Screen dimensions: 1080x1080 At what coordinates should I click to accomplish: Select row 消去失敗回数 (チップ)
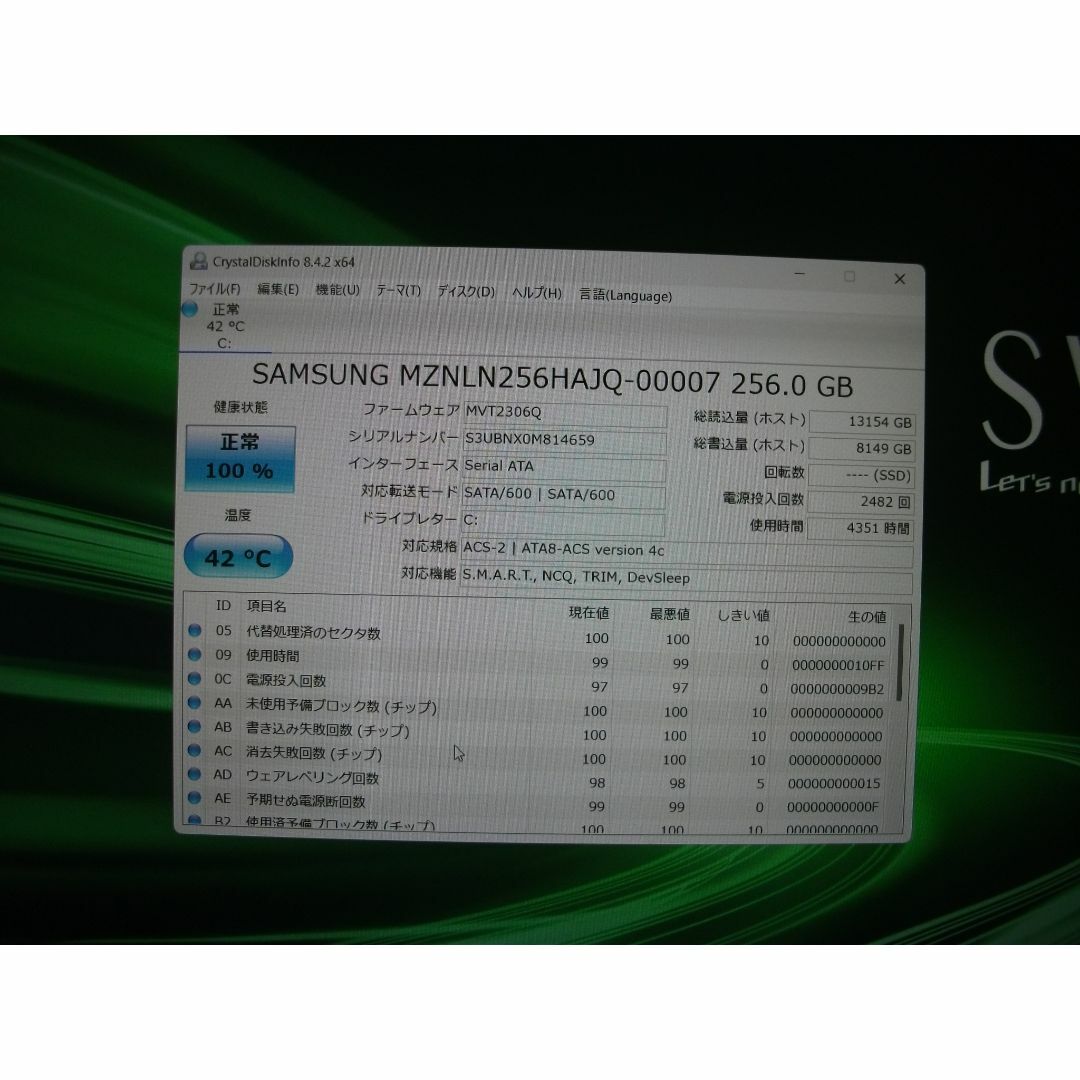point(540,756)
